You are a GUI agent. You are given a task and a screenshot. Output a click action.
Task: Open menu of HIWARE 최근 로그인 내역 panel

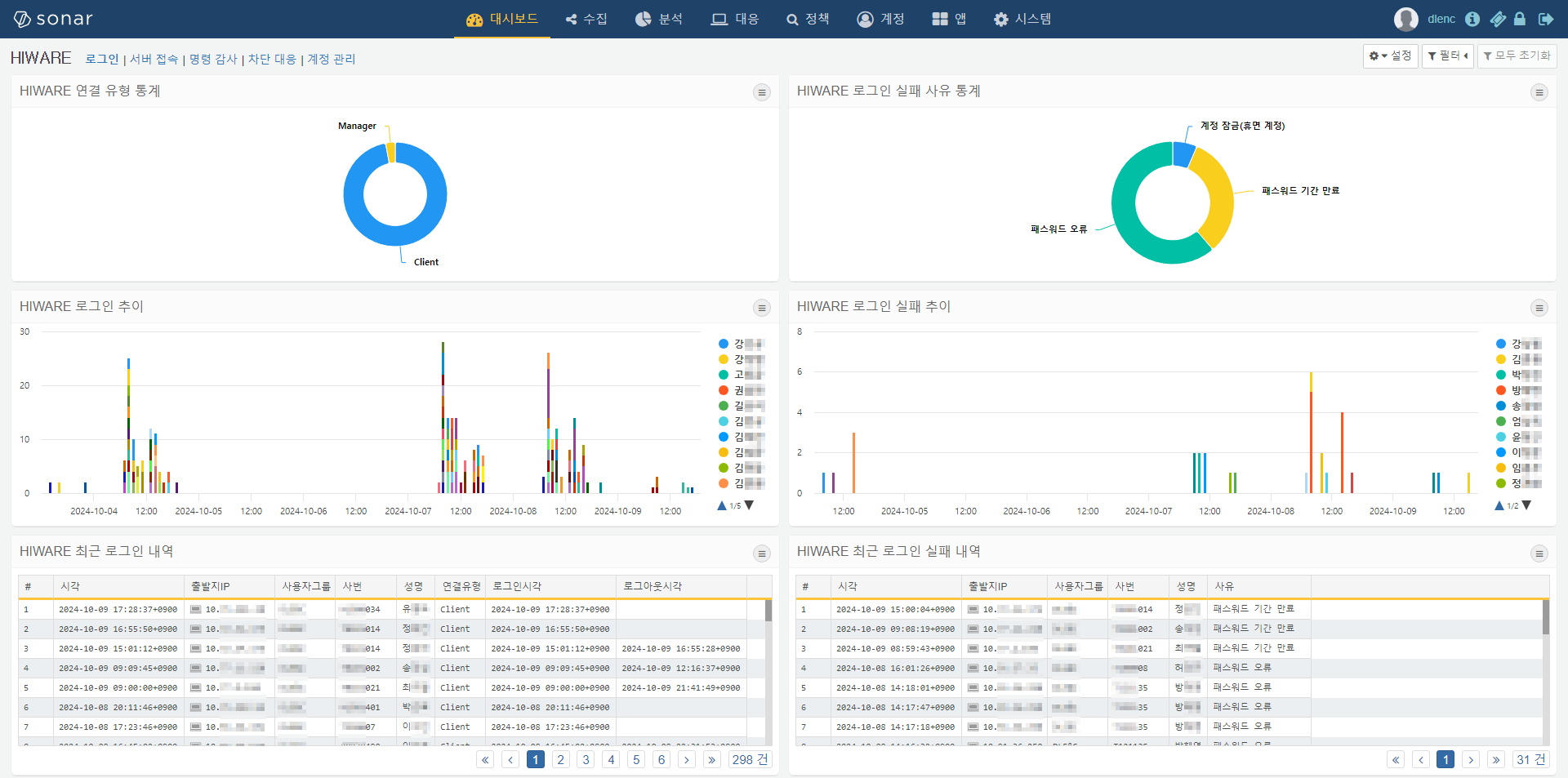click(762, 553)
